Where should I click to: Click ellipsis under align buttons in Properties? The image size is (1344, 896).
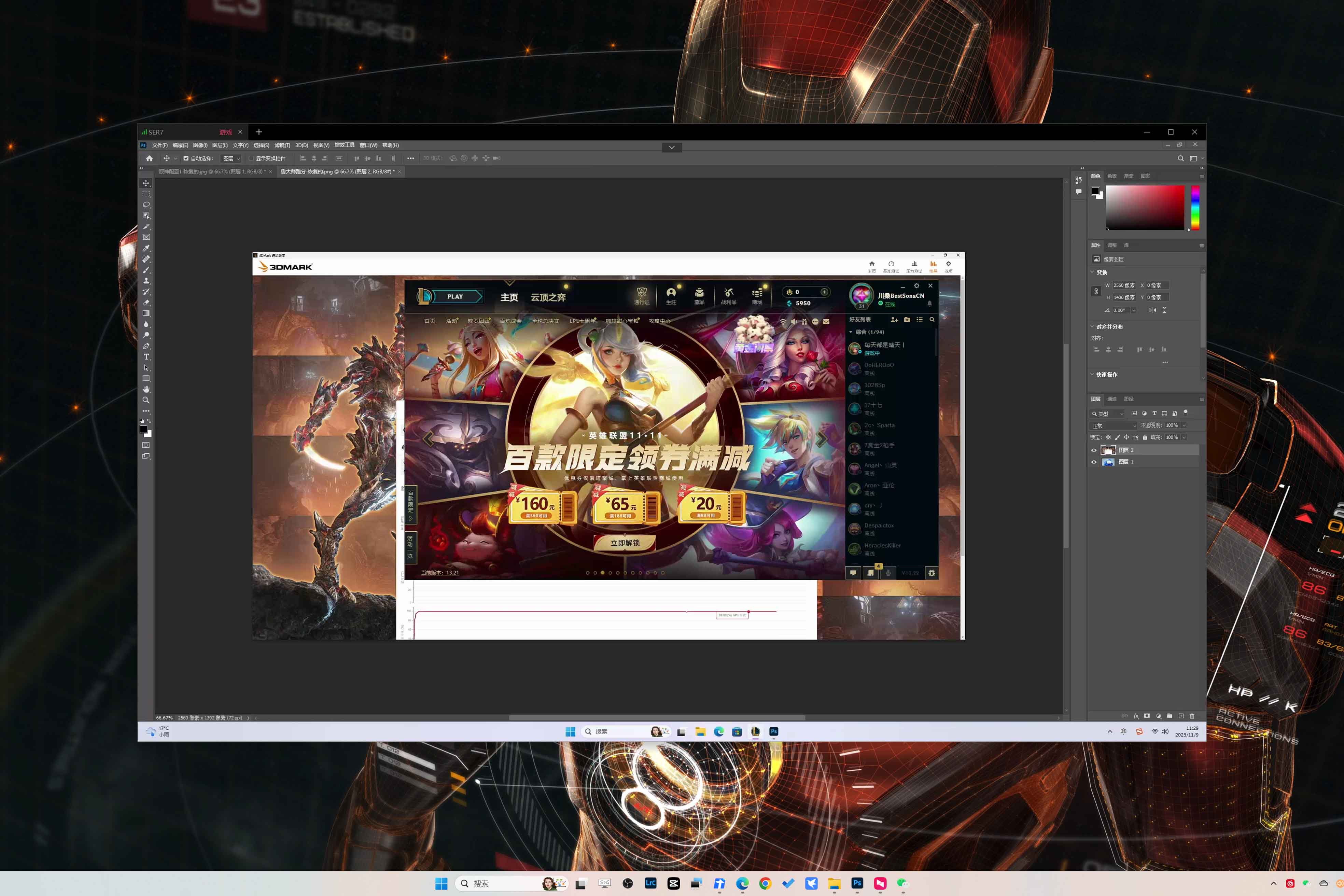[x=1165, y=362]
